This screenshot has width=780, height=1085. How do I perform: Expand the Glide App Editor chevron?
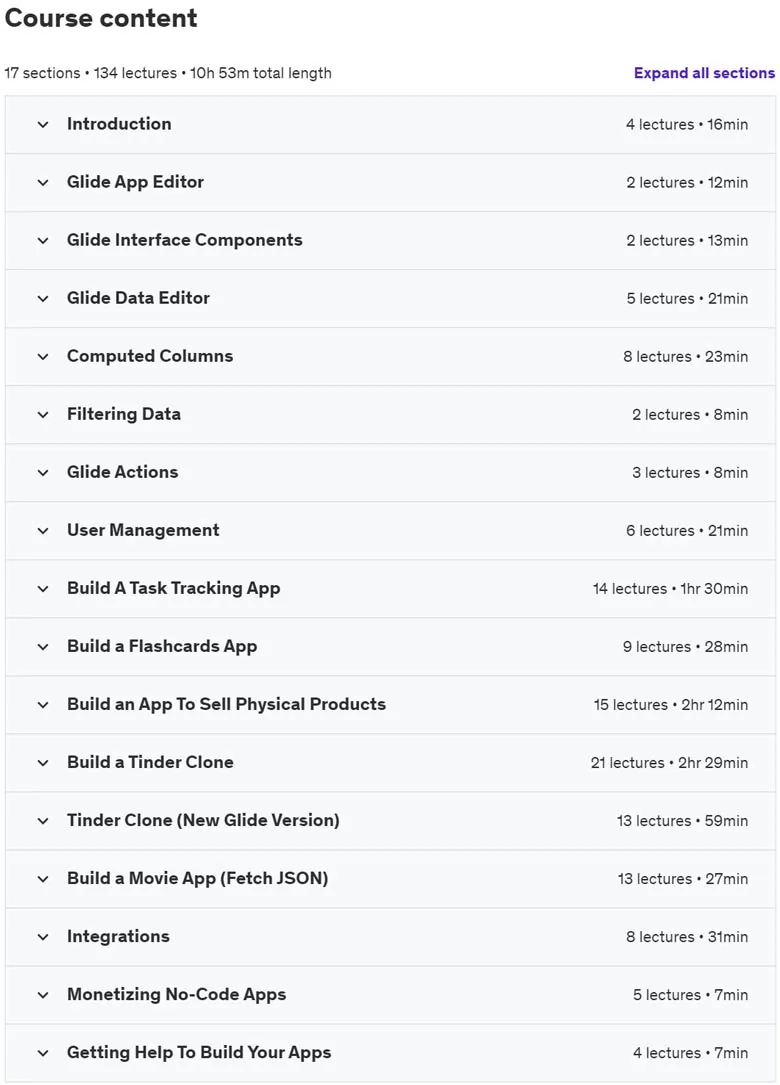43,183
